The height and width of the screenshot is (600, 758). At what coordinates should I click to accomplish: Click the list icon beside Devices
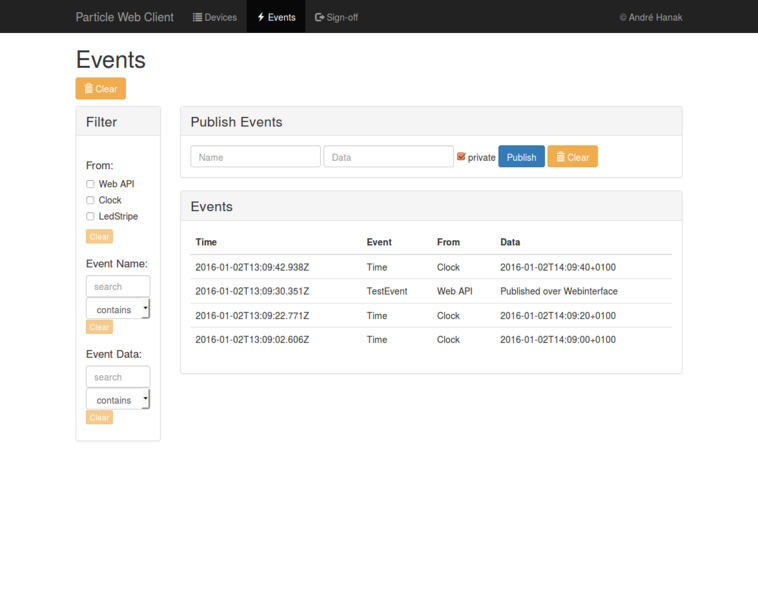click(198, 17)
